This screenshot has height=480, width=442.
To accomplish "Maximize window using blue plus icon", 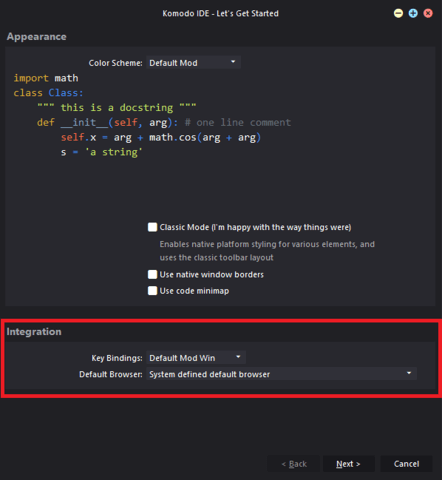I will (x=413, y=13).
